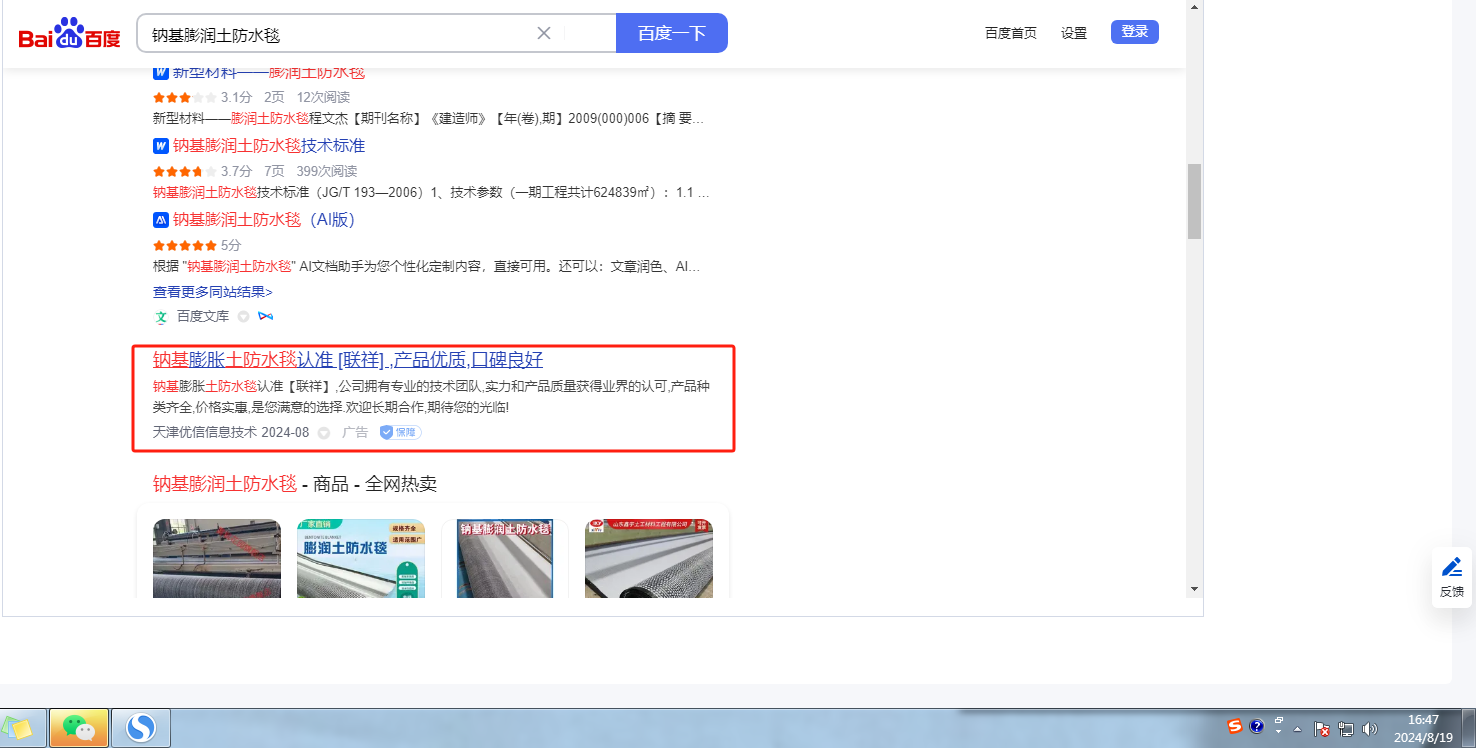Click the 保障 shield badge
Viewport: 1476px width, 748px height.
click(400, 433)
